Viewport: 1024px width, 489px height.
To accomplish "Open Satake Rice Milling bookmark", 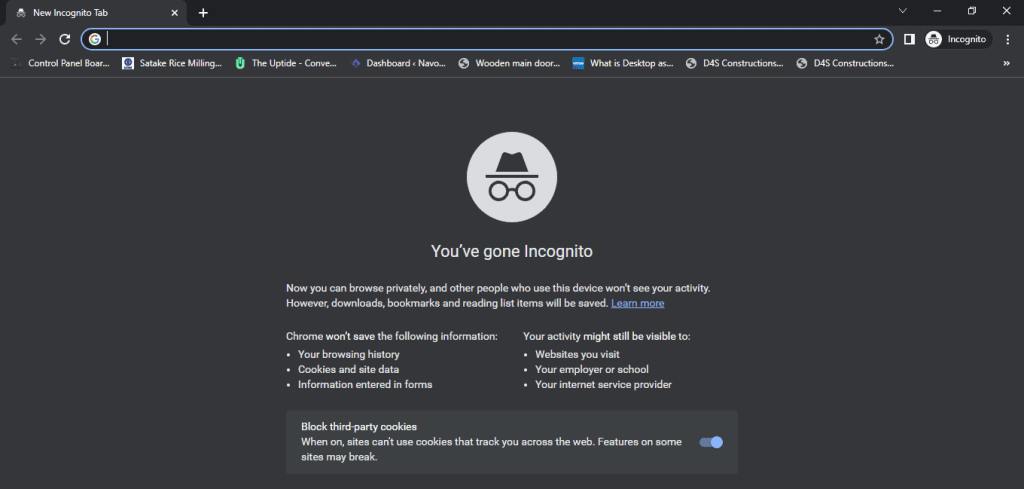I will [172, 63].
